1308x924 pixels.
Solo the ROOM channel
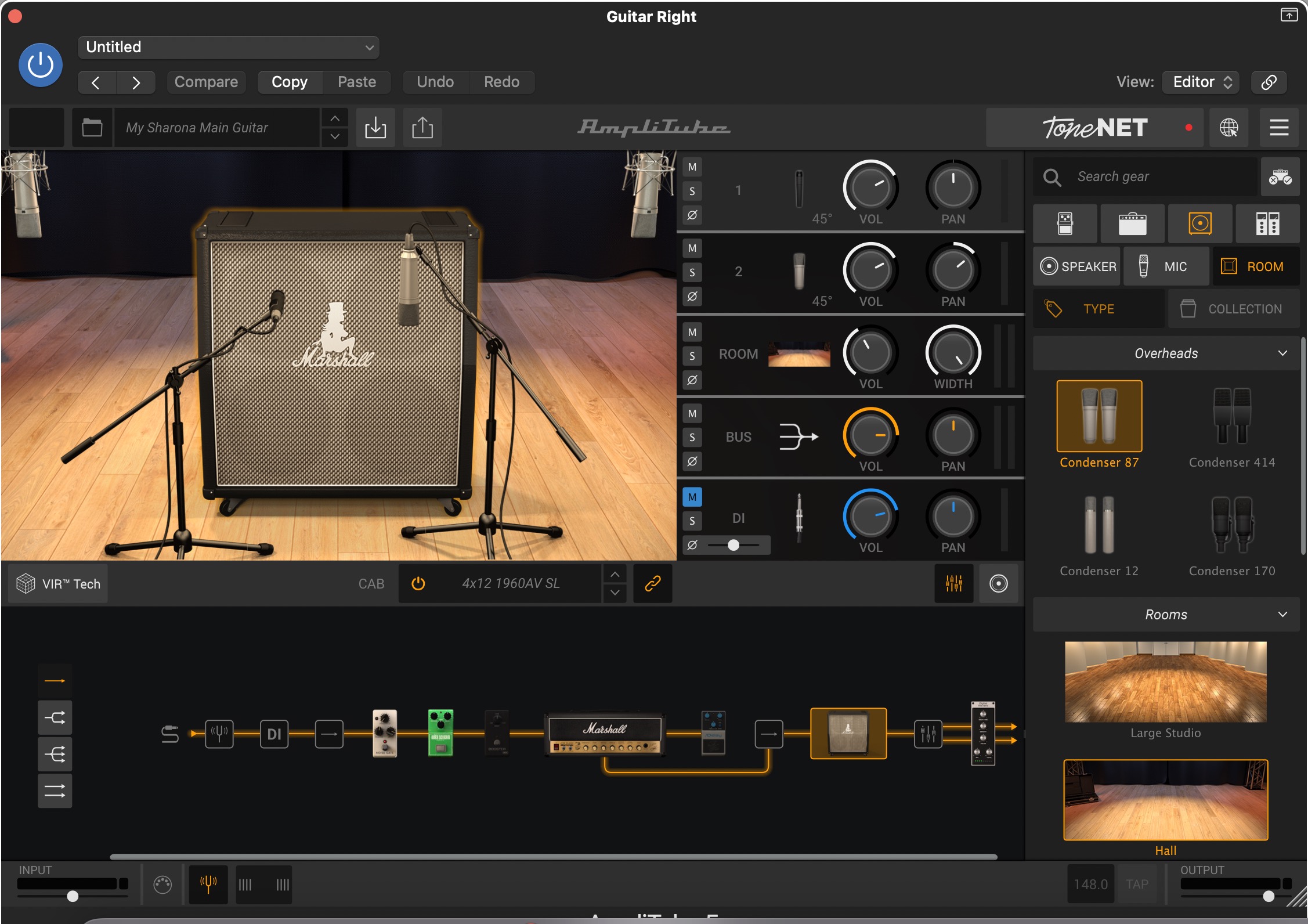click(692, 356)
